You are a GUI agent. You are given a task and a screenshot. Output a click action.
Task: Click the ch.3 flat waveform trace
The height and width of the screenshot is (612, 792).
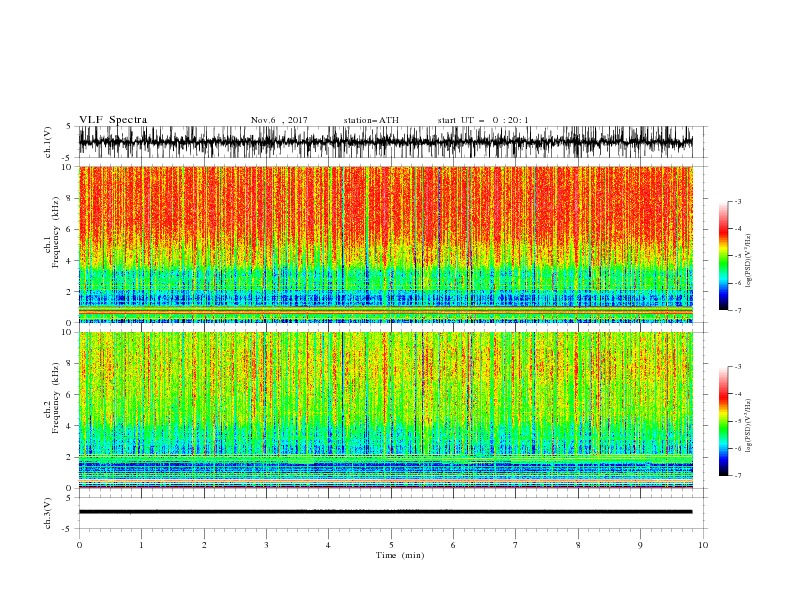(x=385, y=512)
